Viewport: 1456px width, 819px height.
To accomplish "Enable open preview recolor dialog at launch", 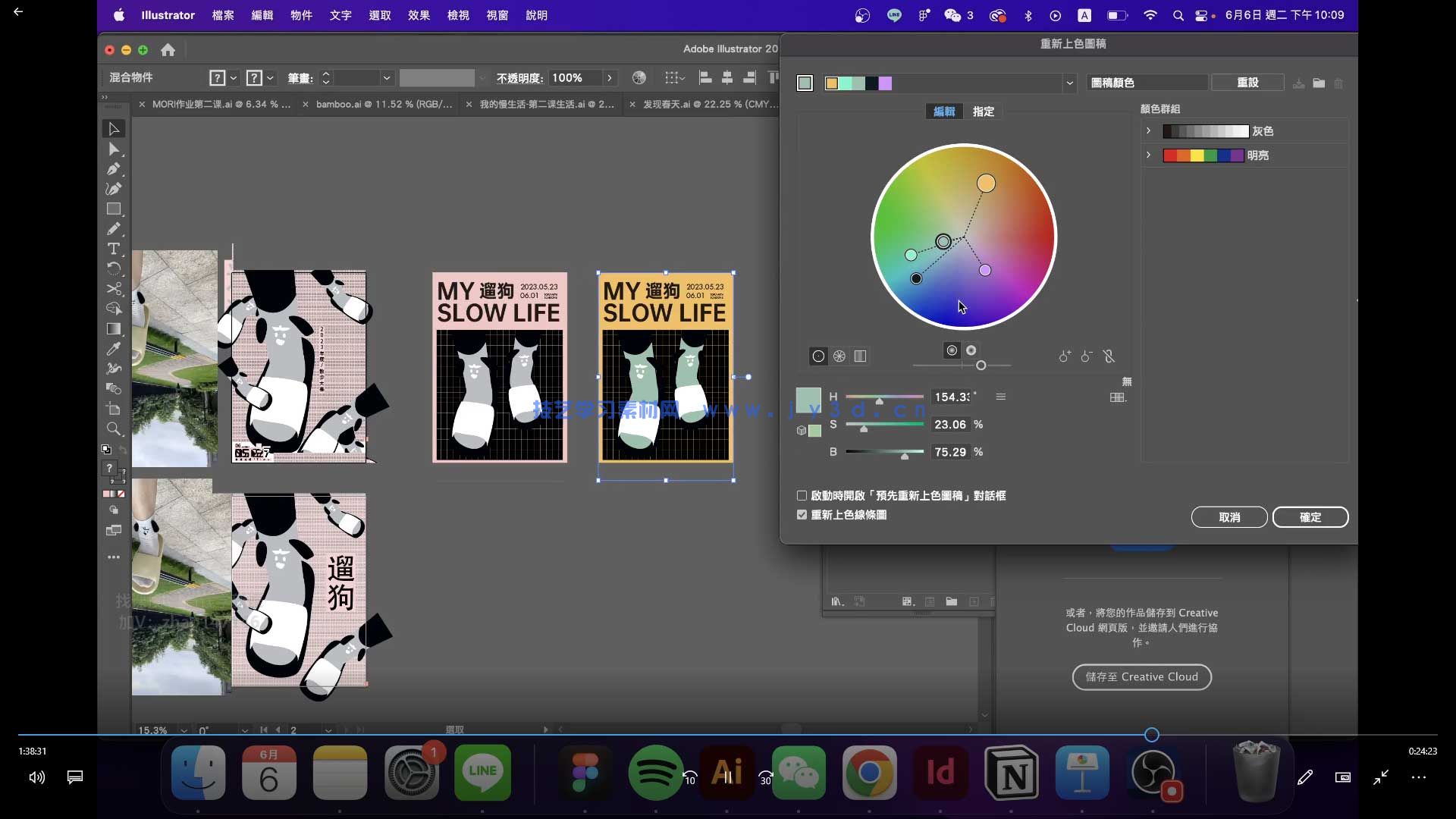I will point(802,496).
